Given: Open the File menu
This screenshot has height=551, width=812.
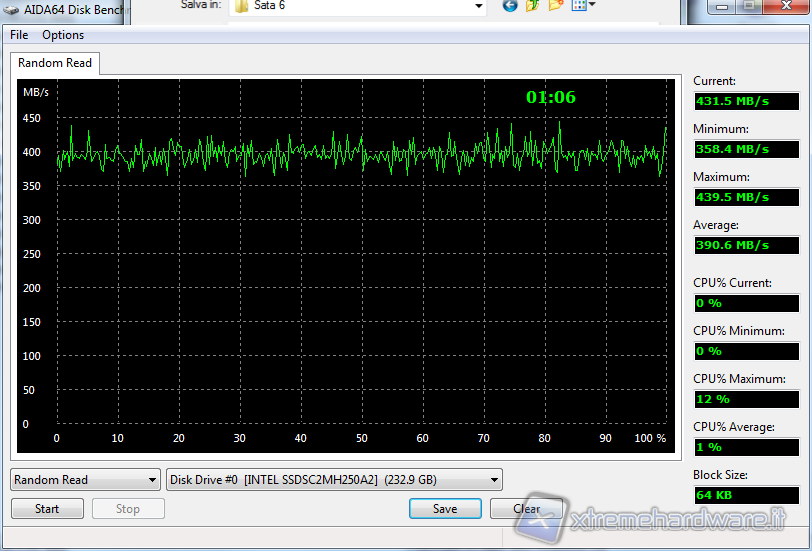Looking at the screenshot, I should click(19, 35).
